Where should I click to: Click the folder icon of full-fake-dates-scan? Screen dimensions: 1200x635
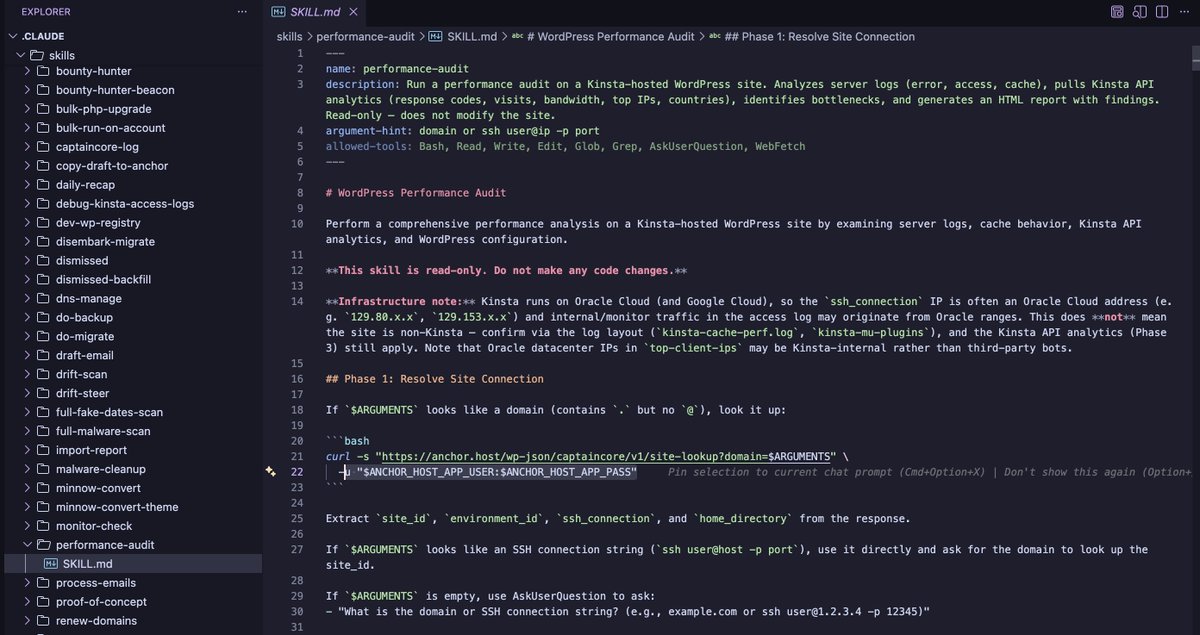43,412
